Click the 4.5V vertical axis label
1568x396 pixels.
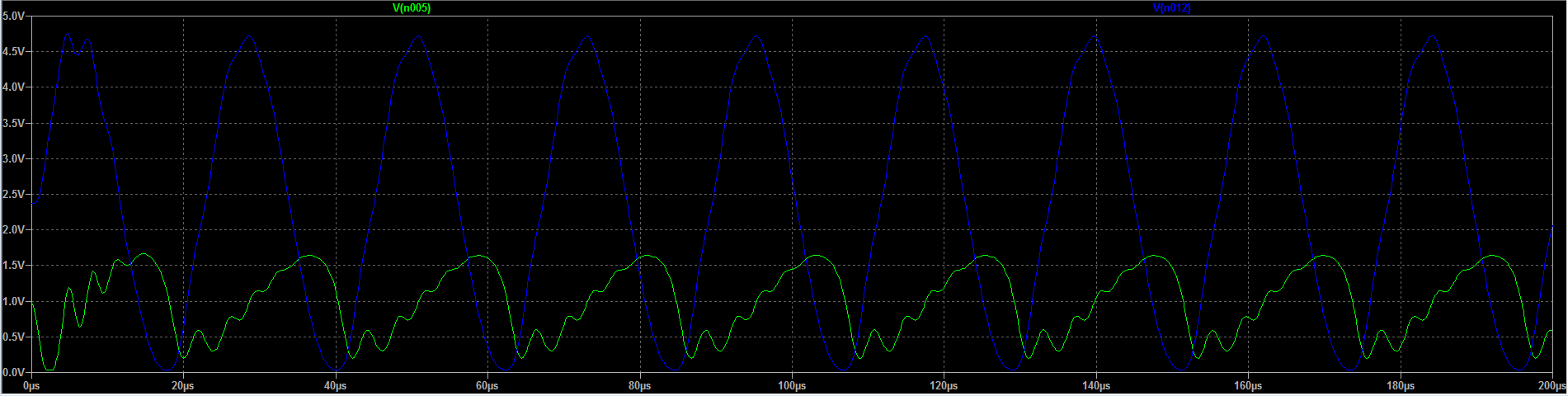click(13, 51)
